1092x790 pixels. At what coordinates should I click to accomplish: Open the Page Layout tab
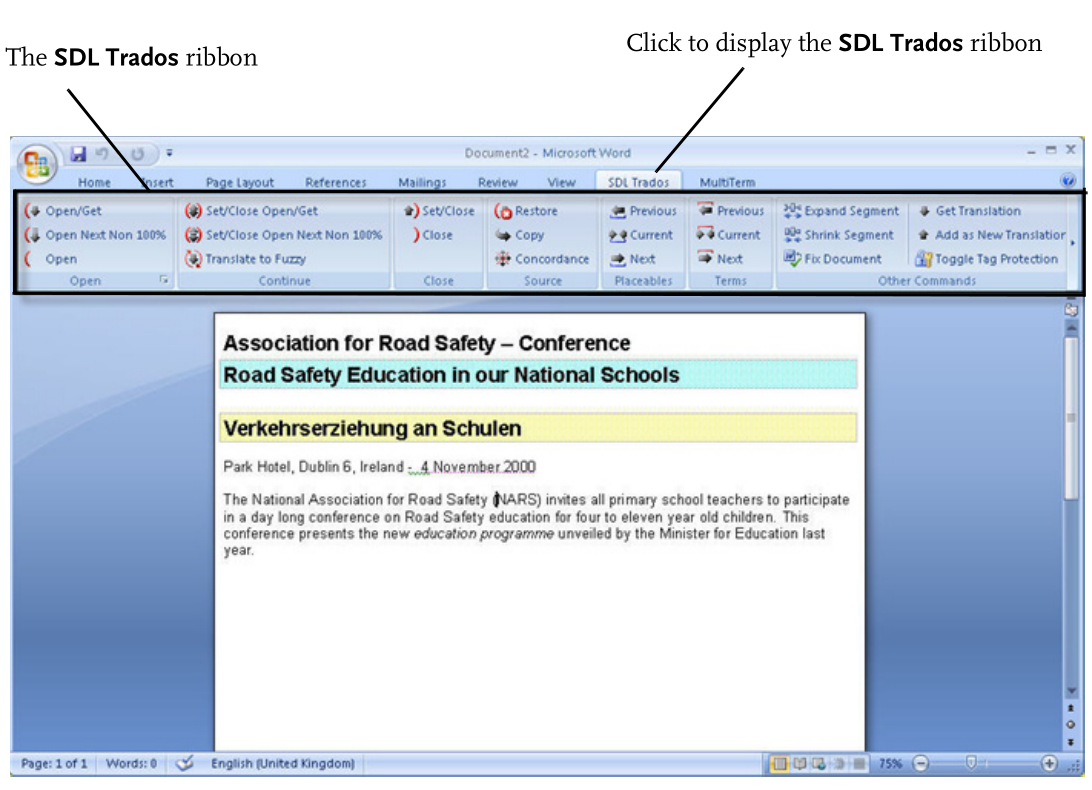tap(240, 182)
